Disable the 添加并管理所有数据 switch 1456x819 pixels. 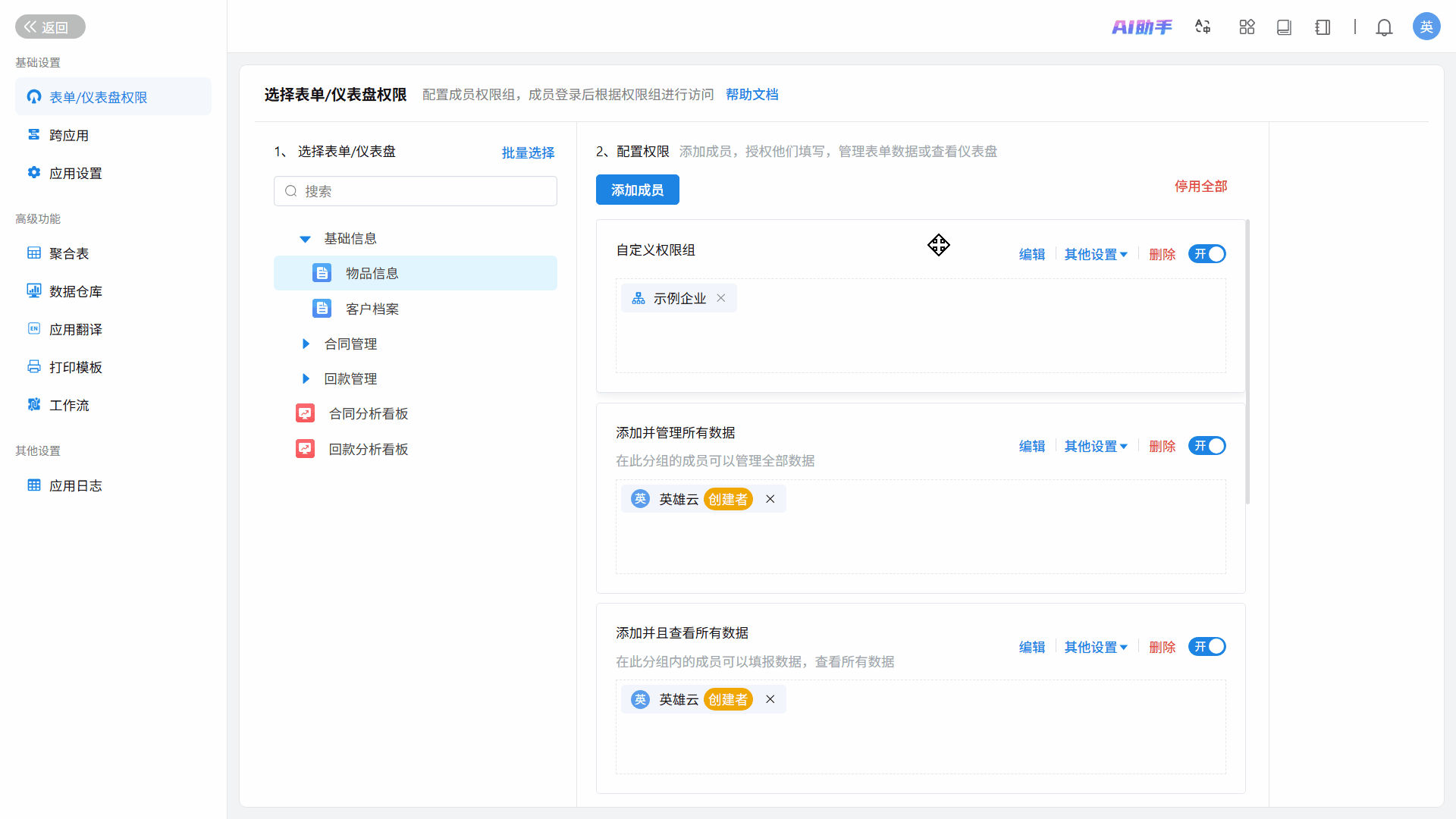[x=1207, y=446]
